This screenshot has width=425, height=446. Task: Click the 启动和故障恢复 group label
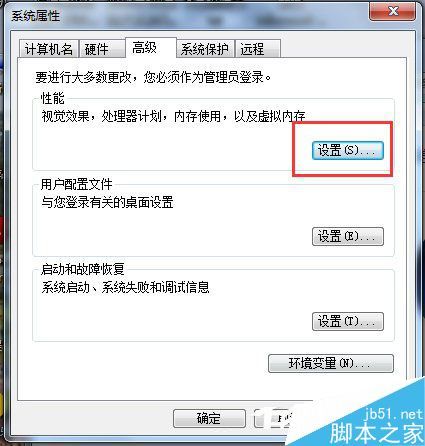[x=83, y=269]
